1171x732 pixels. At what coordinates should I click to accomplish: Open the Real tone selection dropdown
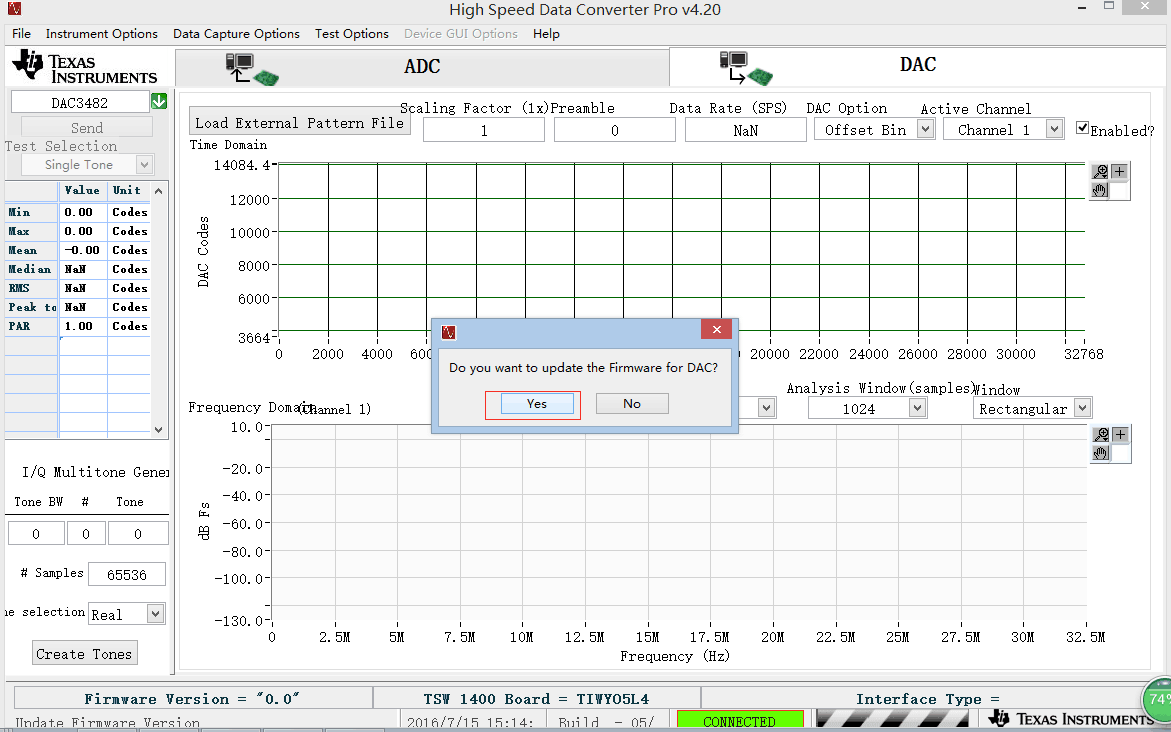pyautogui.click(x=155, y=614)
